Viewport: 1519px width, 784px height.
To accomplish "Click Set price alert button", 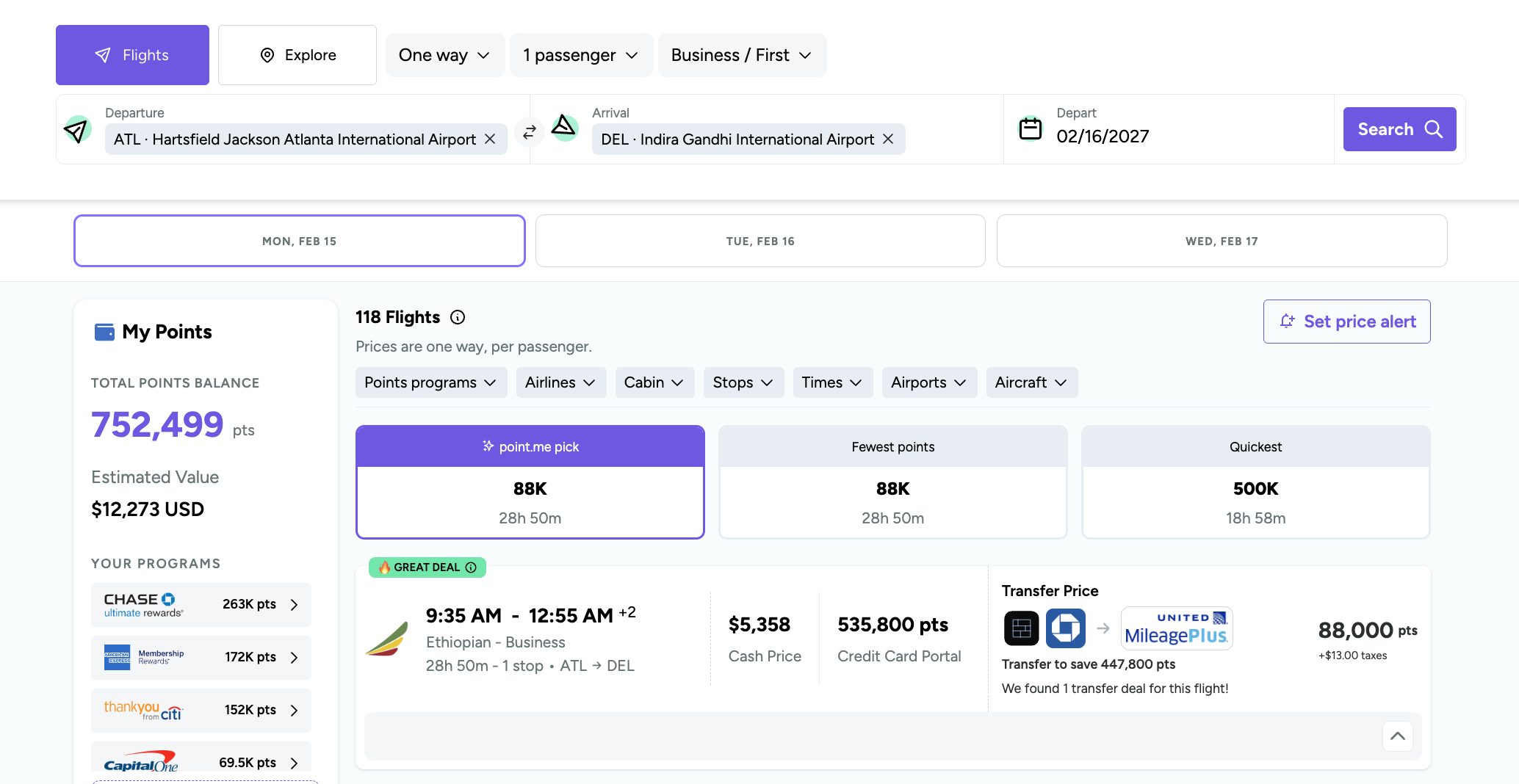I will [1347, 322].
